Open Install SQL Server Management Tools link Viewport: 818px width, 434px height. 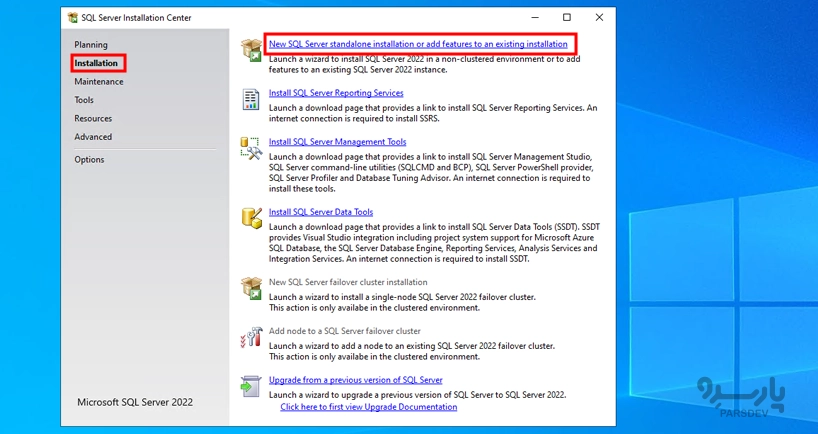[x=337, y=142]
